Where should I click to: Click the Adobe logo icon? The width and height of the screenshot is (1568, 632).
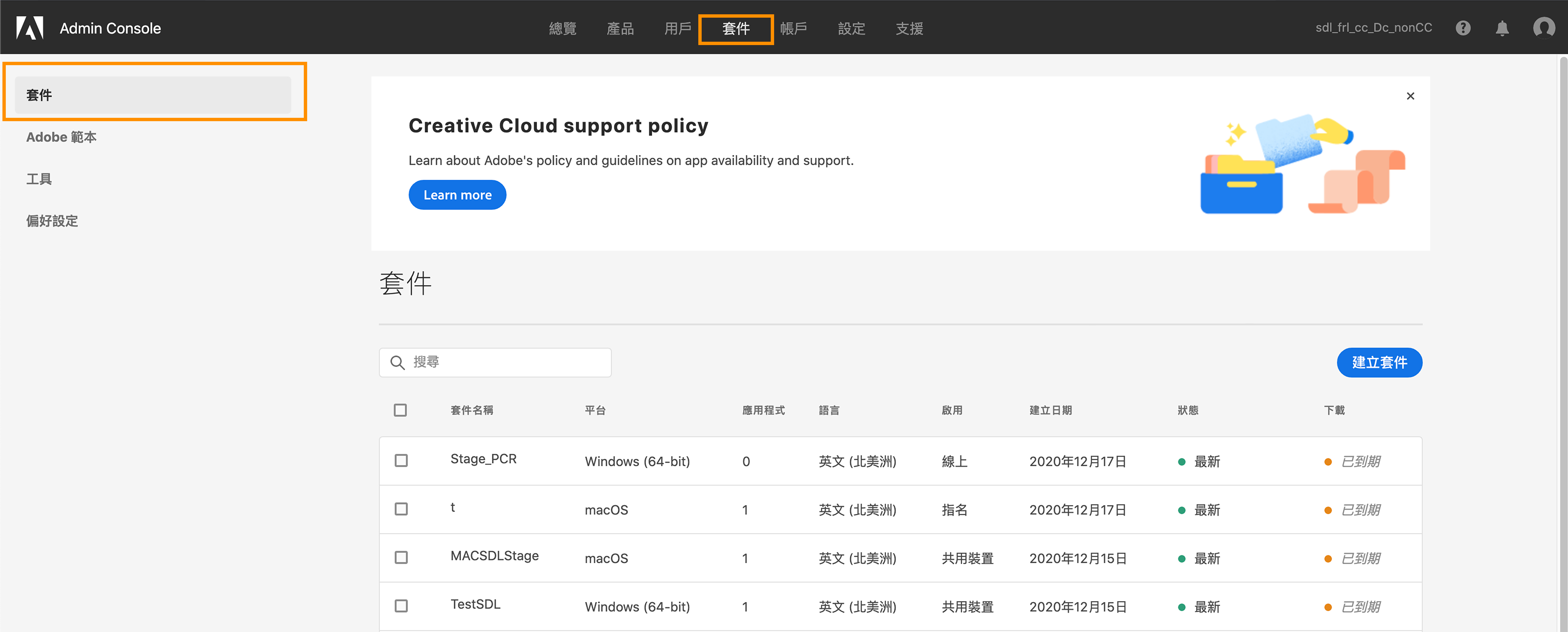coord(29,28)
